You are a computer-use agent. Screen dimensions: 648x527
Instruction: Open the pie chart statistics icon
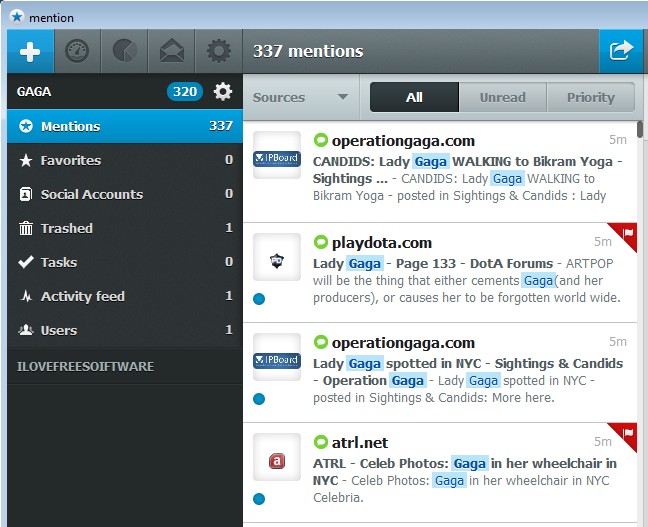tap(124, 52)
